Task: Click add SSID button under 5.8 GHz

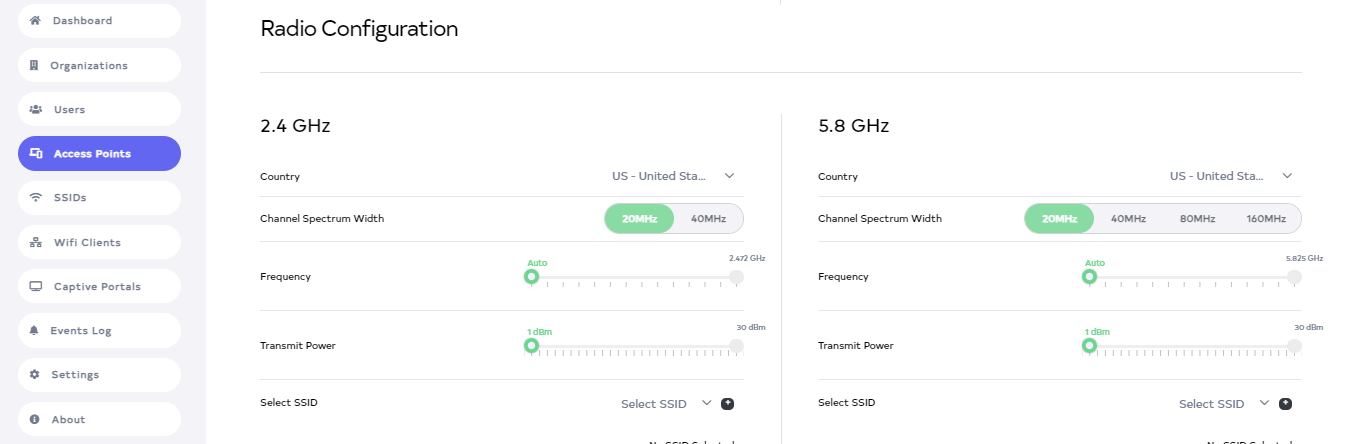Action: tap(1286, 404)
